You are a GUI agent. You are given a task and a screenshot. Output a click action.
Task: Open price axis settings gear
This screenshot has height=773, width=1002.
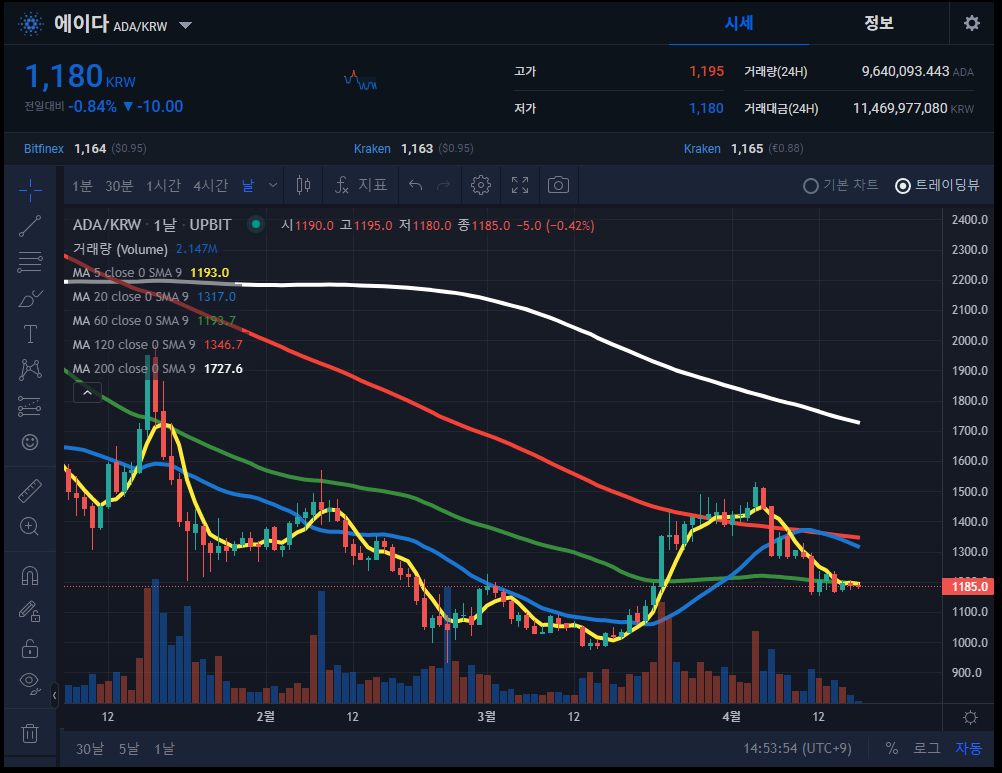pos(970,717)
